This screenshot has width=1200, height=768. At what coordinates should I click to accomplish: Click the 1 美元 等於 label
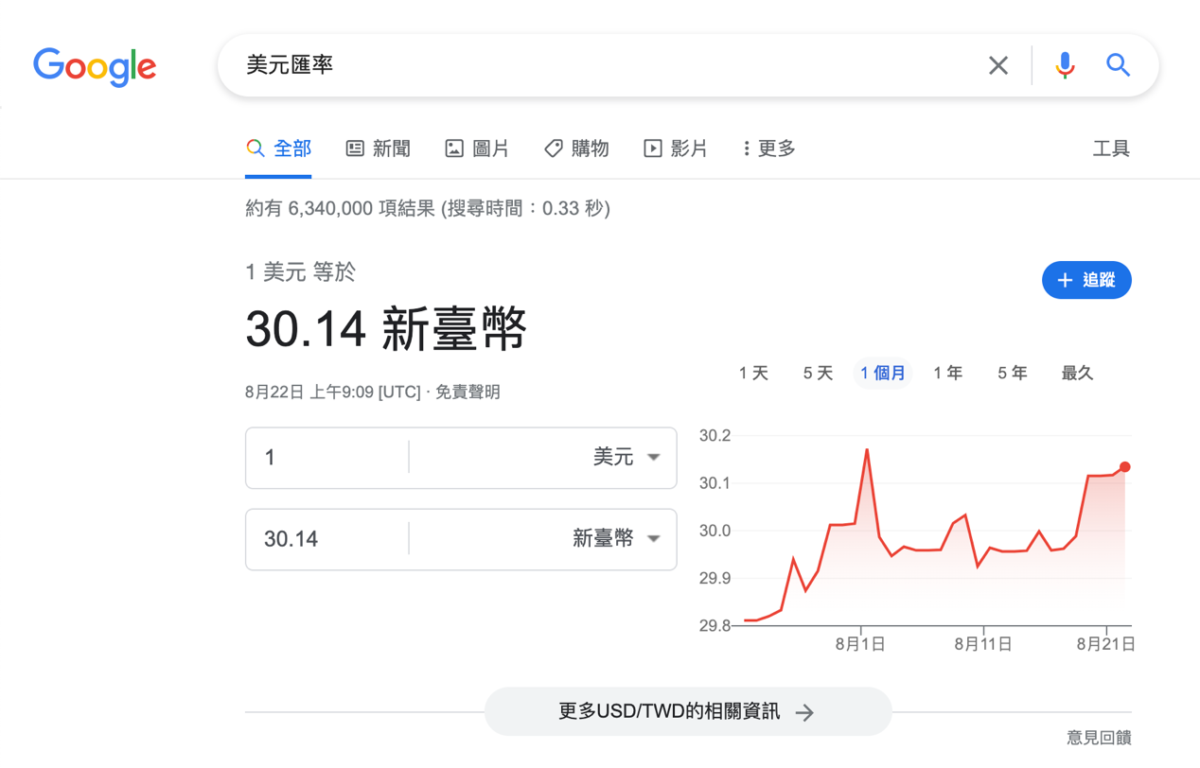(300, 272)
